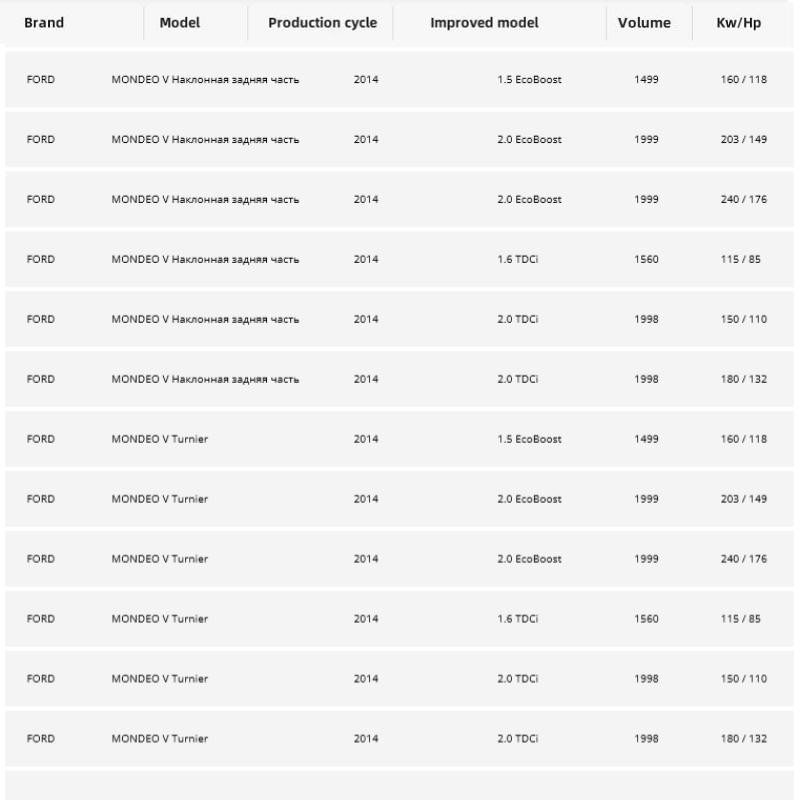Click the Kw/Hp column header

pyautogui.click(x=739, y=23)
